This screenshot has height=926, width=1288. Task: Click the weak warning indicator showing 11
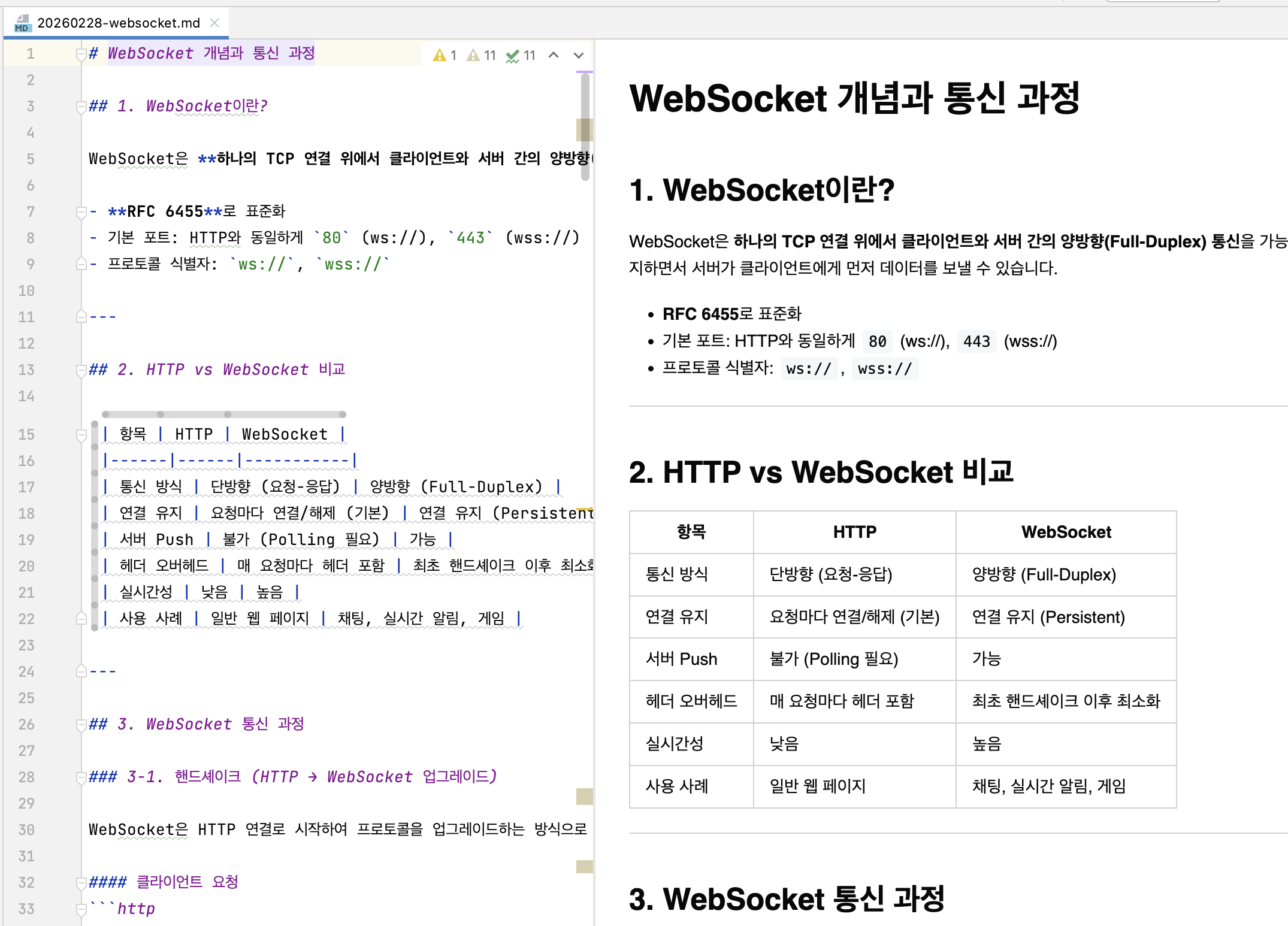(482, 56)
